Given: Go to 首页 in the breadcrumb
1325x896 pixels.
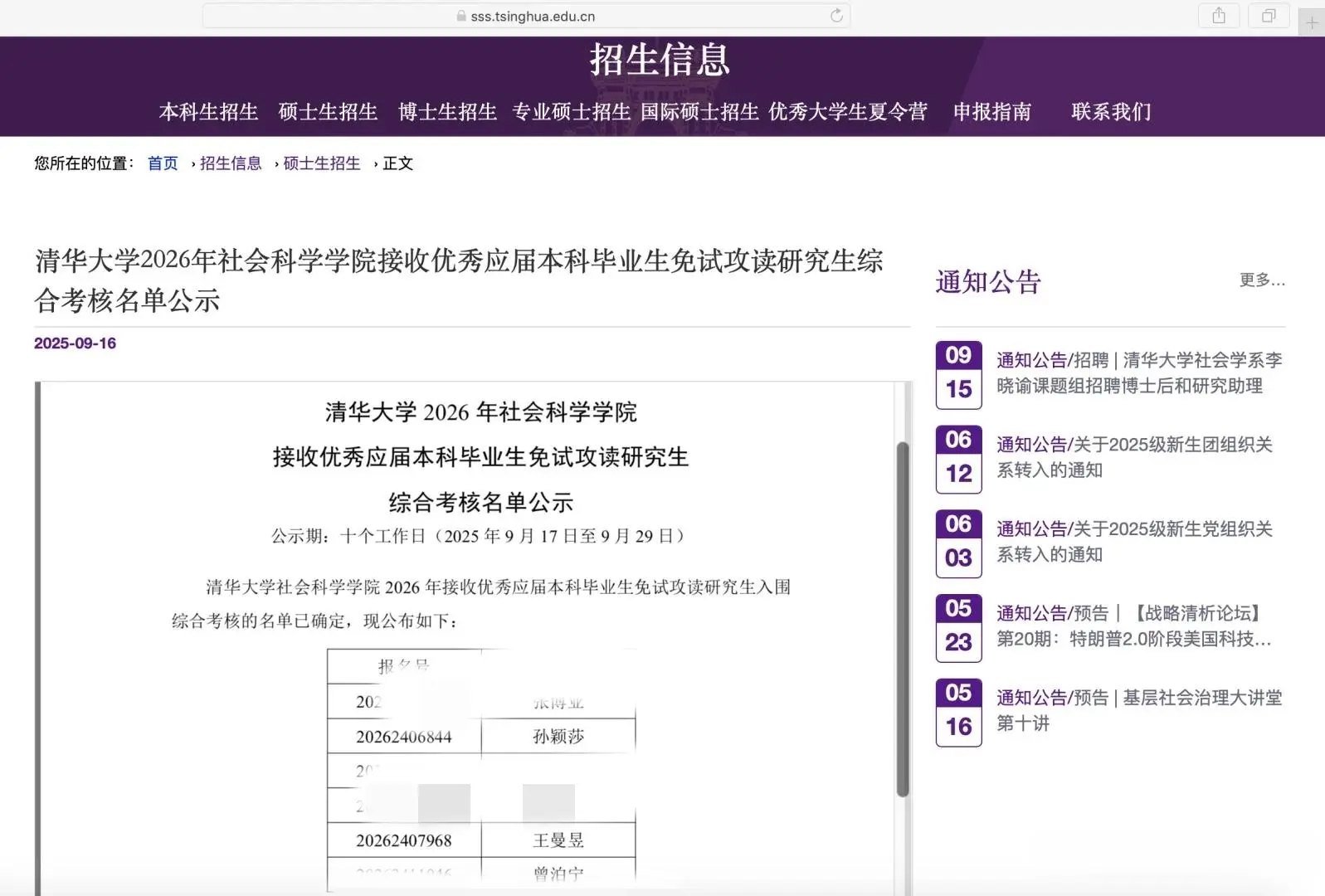Looking at the screenshot, I should pos(163,163).
